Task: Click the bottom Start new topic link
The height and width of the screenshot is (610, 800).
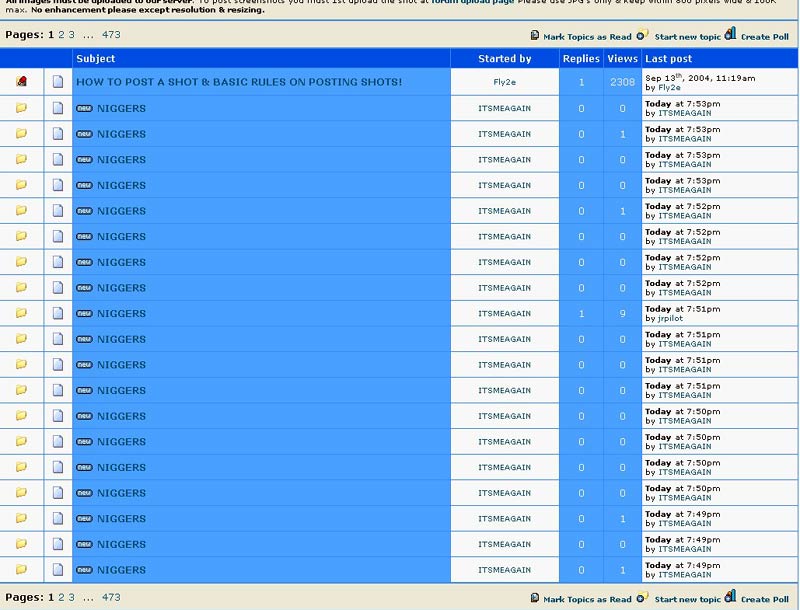Action: [x=687, y=599]
